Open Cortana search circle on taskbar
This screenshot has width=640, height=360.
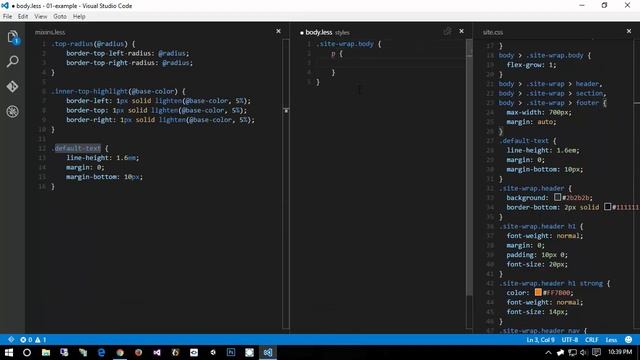click(27, 352)
